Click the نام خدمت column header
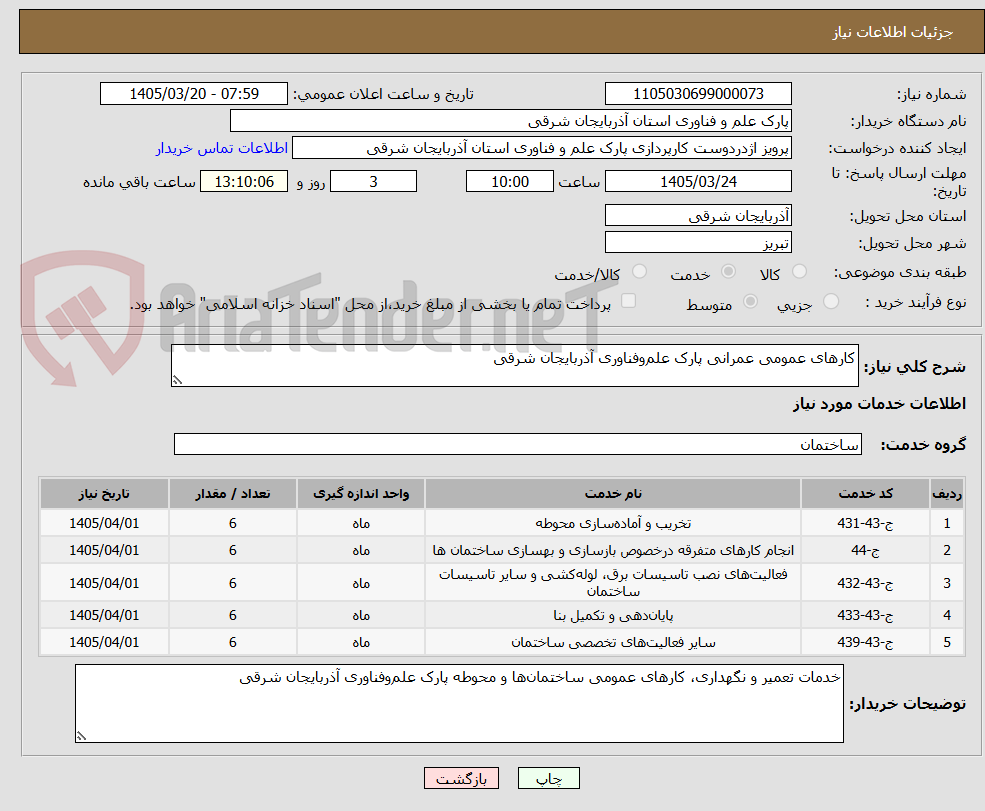 (x=612, y=494)
